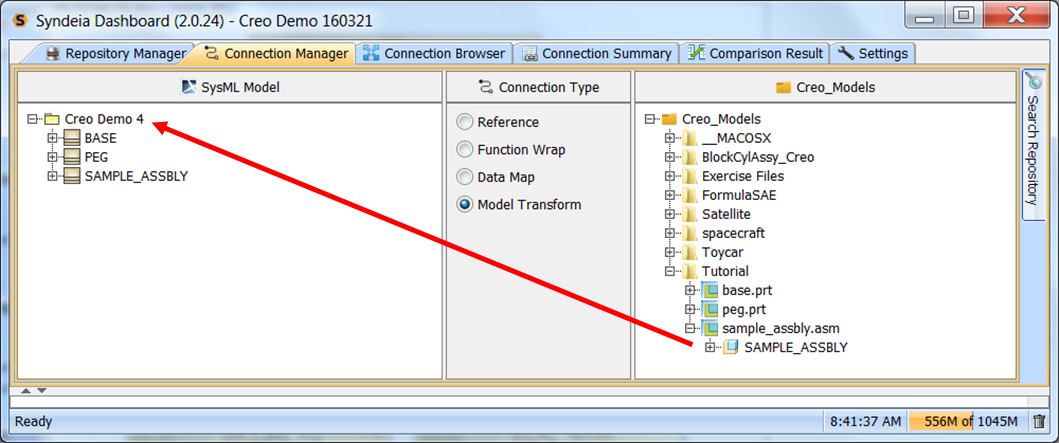The width and height of the screenshot is (1059, 443).
Task: Collapse the sample_assbly.asm node
Action: (690, 329)
